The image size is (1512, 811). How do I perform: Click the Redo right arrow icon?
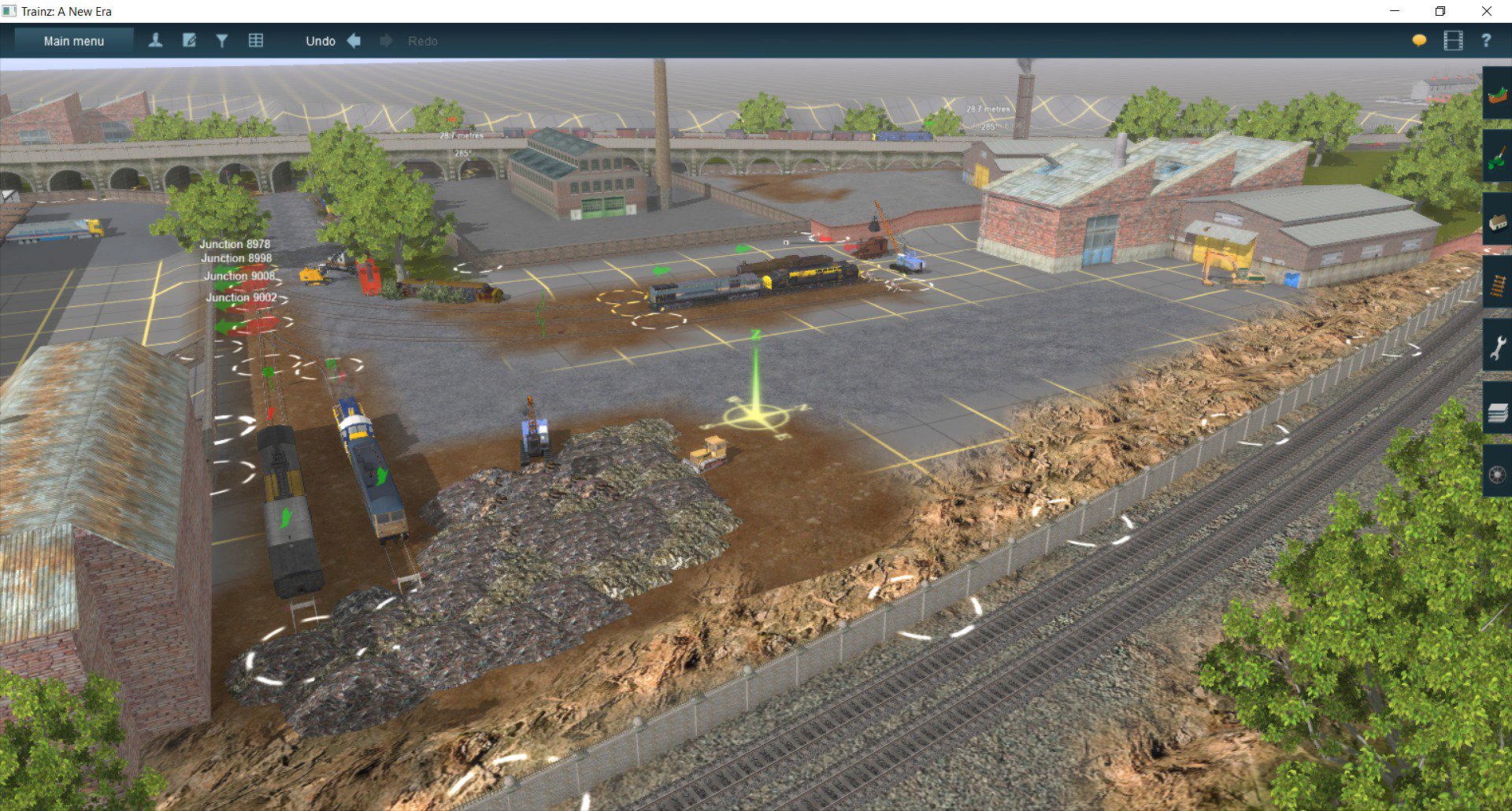tap(386, 41)
